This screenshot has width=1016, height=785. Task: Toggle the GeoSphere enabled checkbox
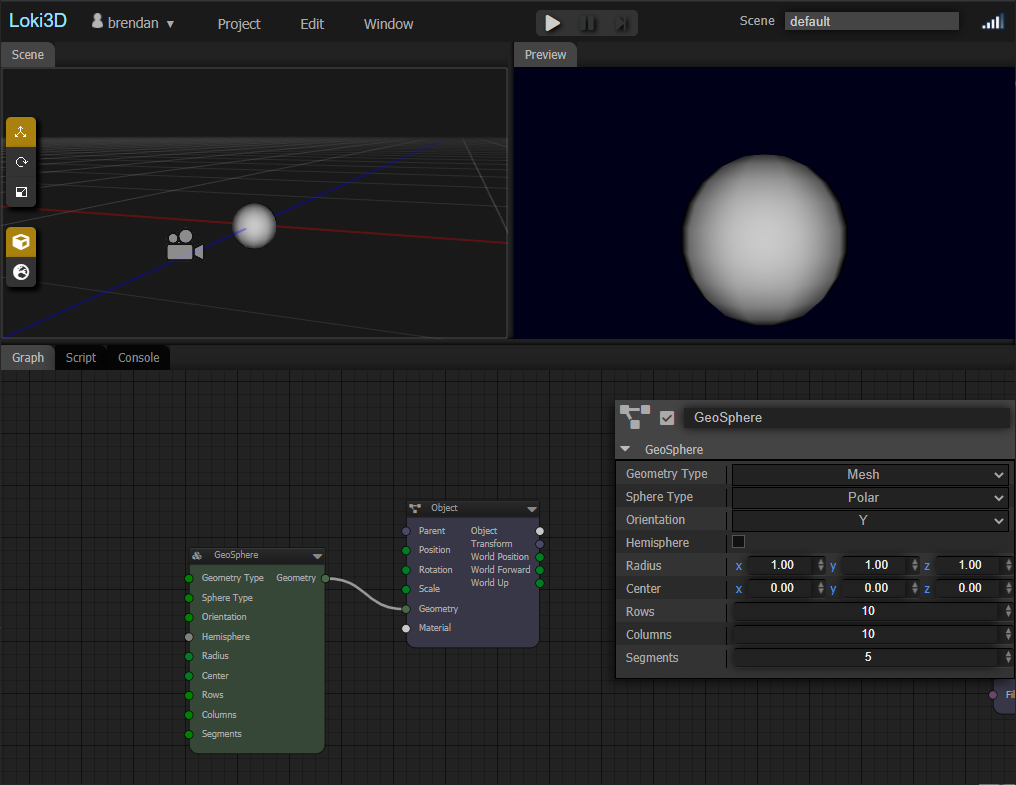pyautogui.click(x=666, y=417)
